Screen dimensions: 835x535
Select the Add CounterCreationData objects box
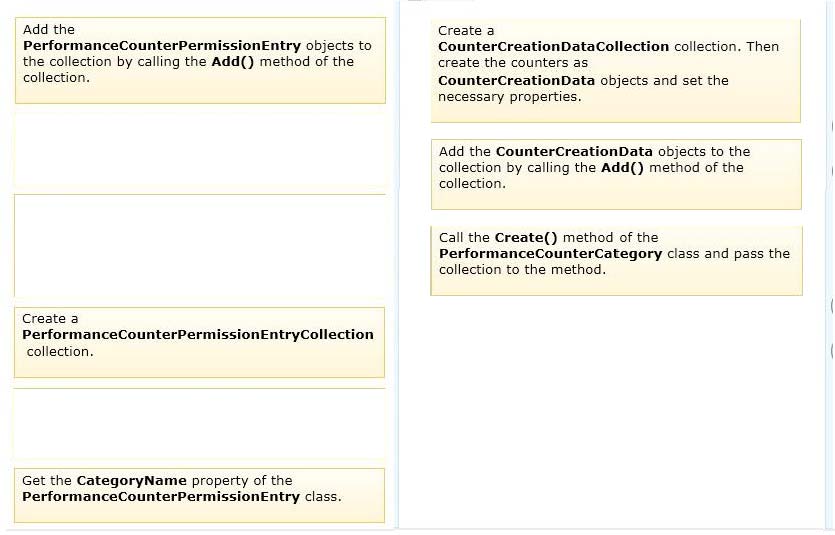(616, 174)
